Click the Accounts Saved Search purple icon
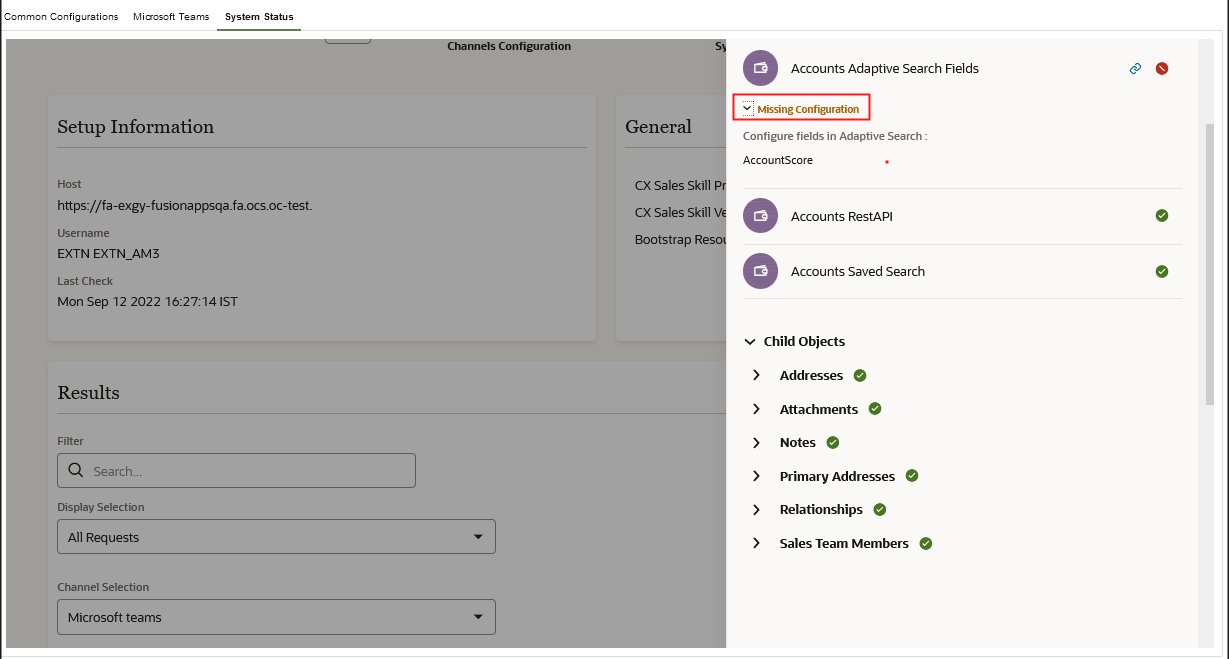 [x=760, y=271]
